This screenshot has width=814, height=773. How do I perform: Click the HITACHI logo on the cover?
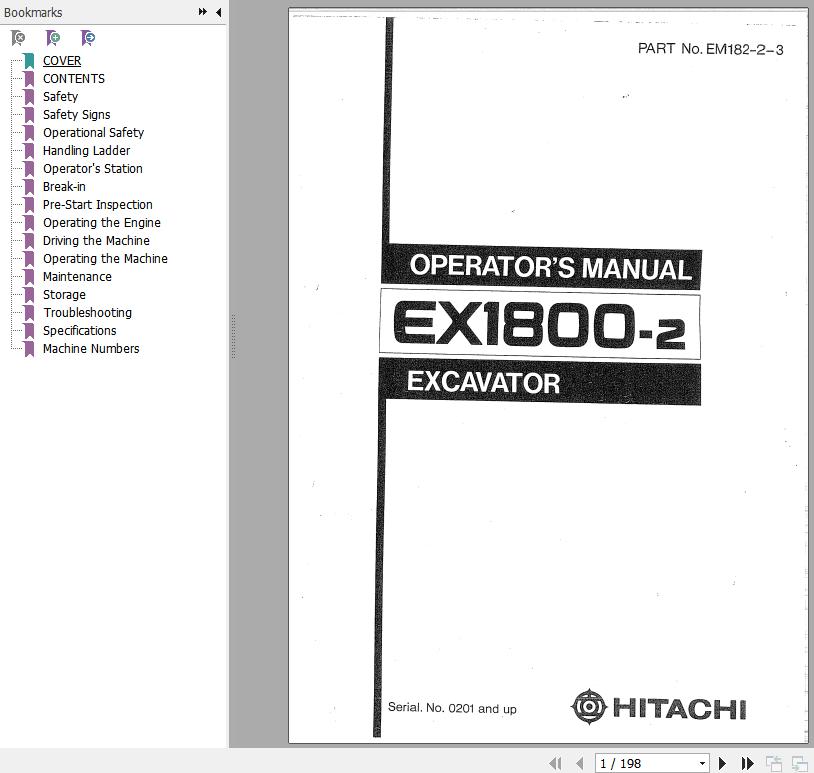pyautogui.click(x=658, y=707)
